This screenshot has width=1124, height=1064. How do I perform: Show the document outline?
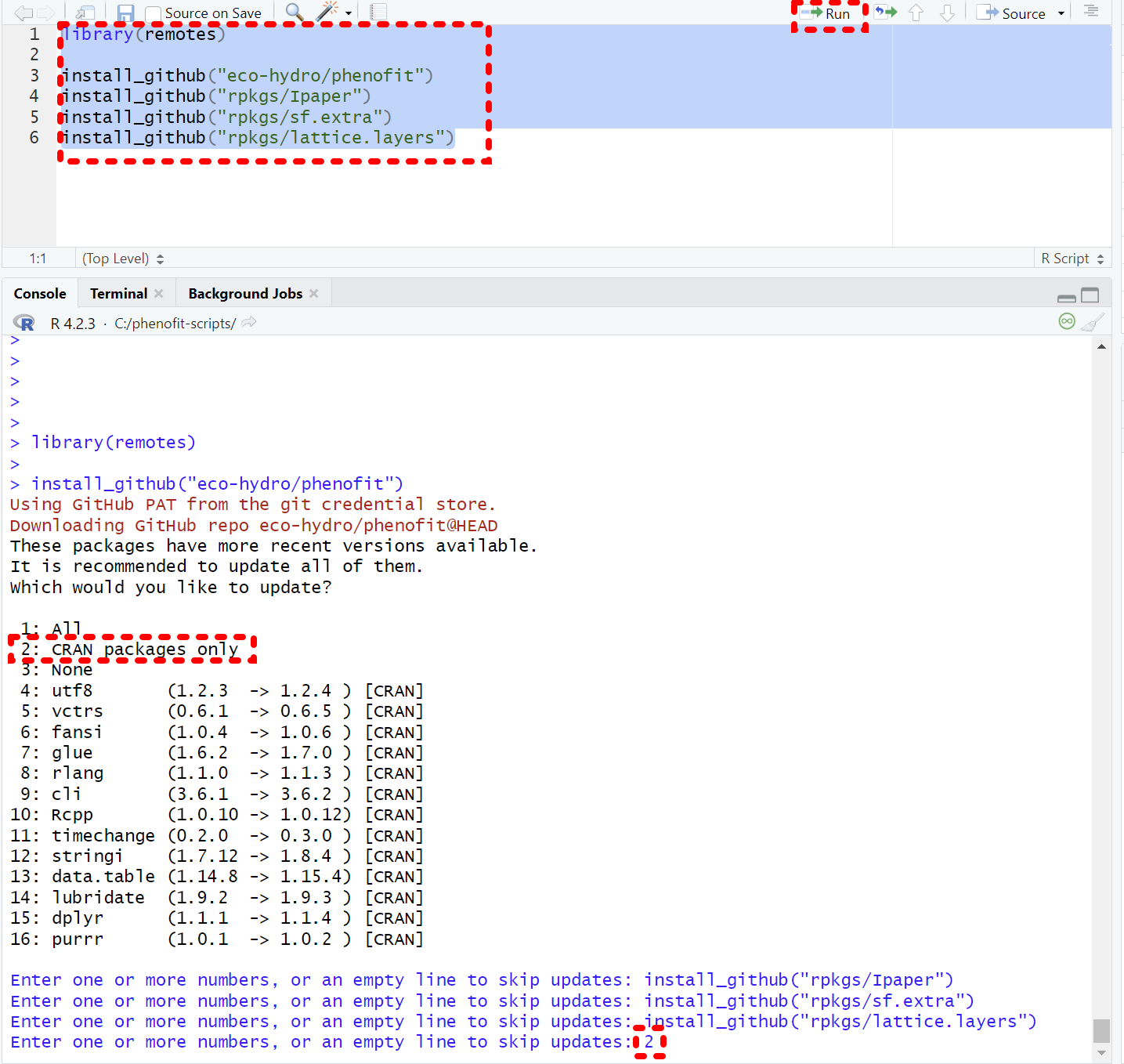[1091, 11]
